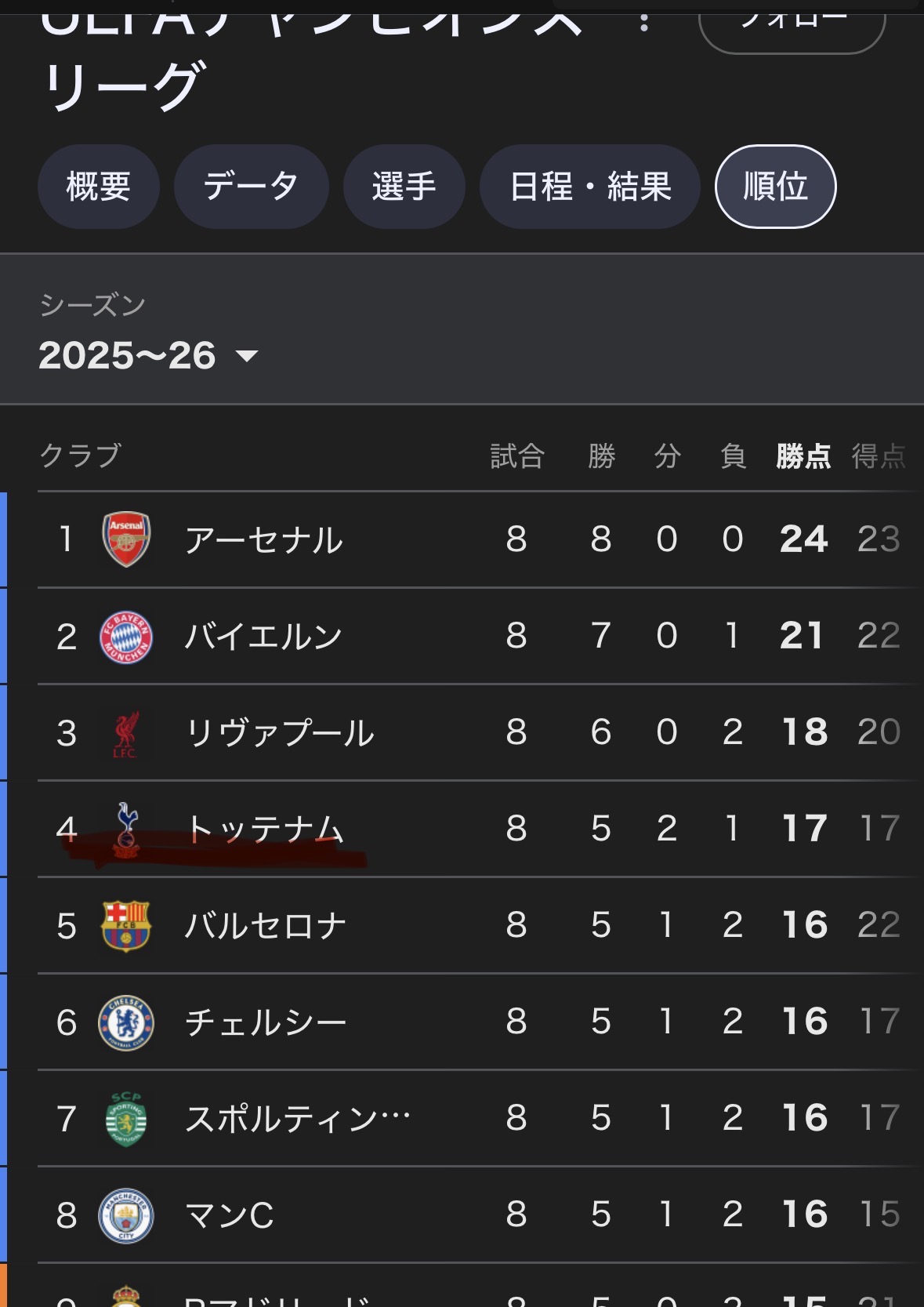Click the Barcelona club crest icon
This screenshot has width=924, height=1307.
click(x=126, y=925)
